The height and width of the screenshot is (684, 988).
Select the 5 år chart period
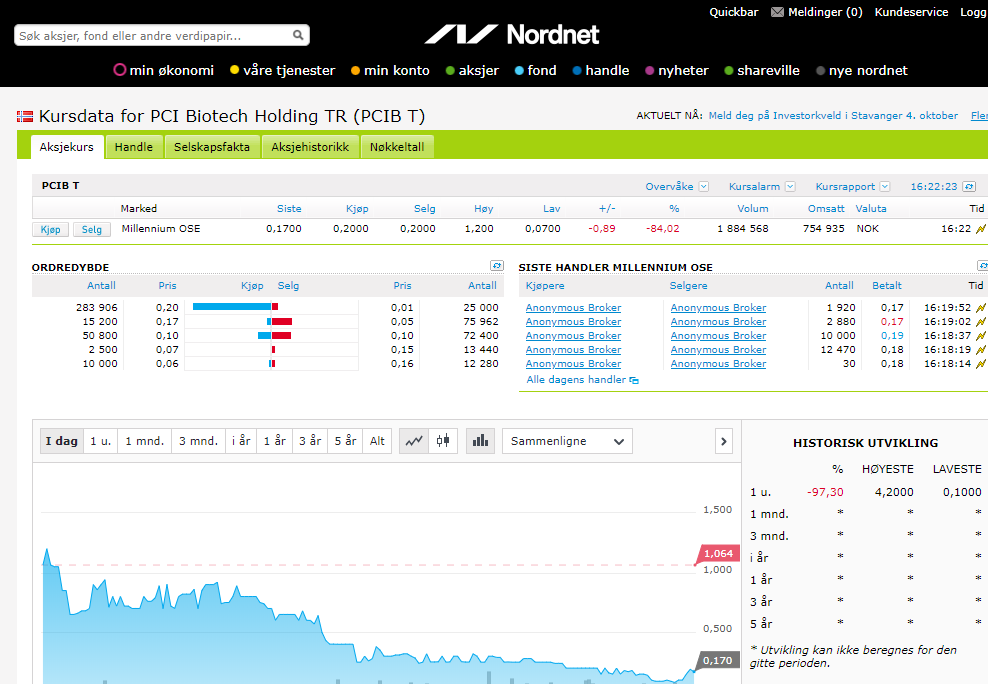345,441
